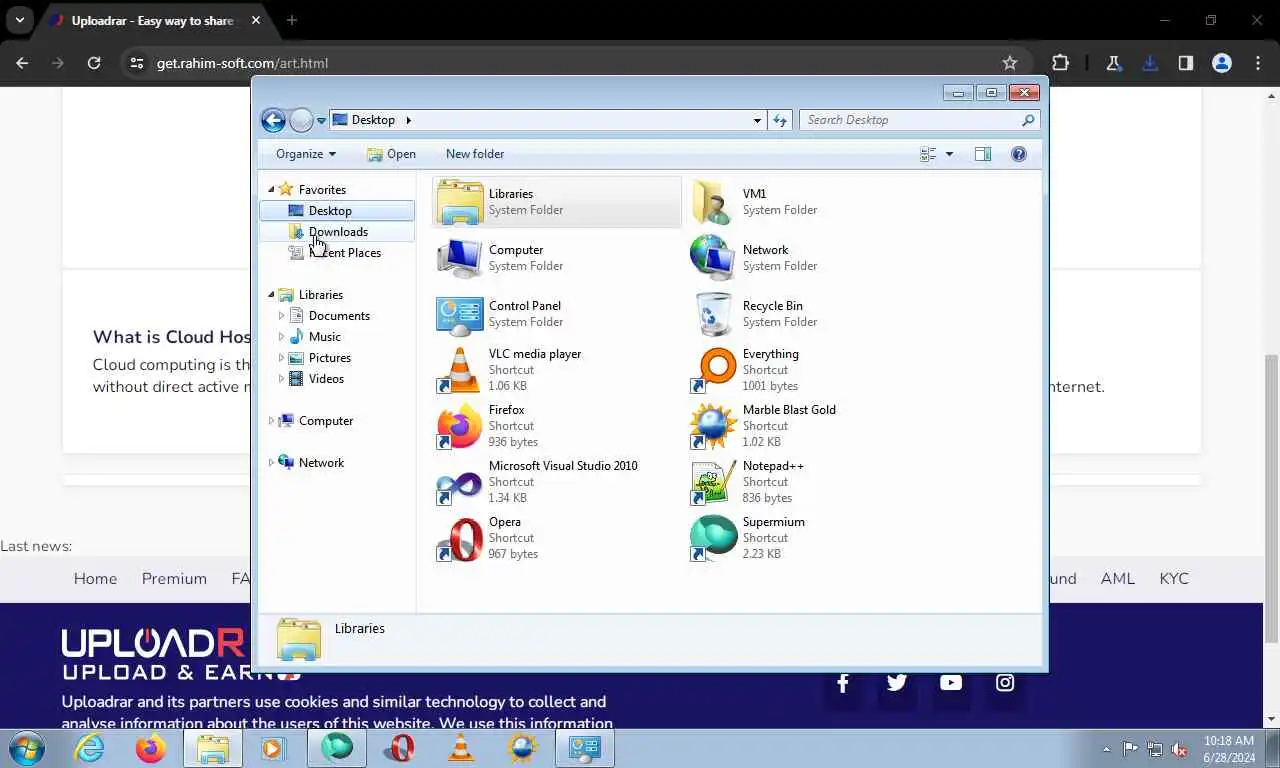Show the preview pane button
The height and width of the screenshot is (768, 1280).
(x=983, y=154)
